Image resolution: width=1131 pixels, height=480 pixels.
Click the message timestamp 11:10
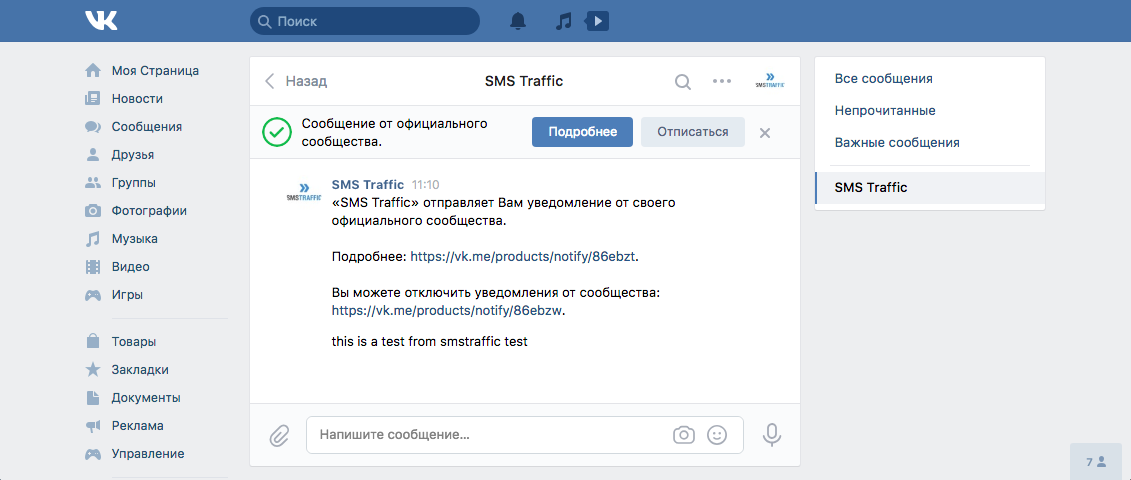click(425, 185)
